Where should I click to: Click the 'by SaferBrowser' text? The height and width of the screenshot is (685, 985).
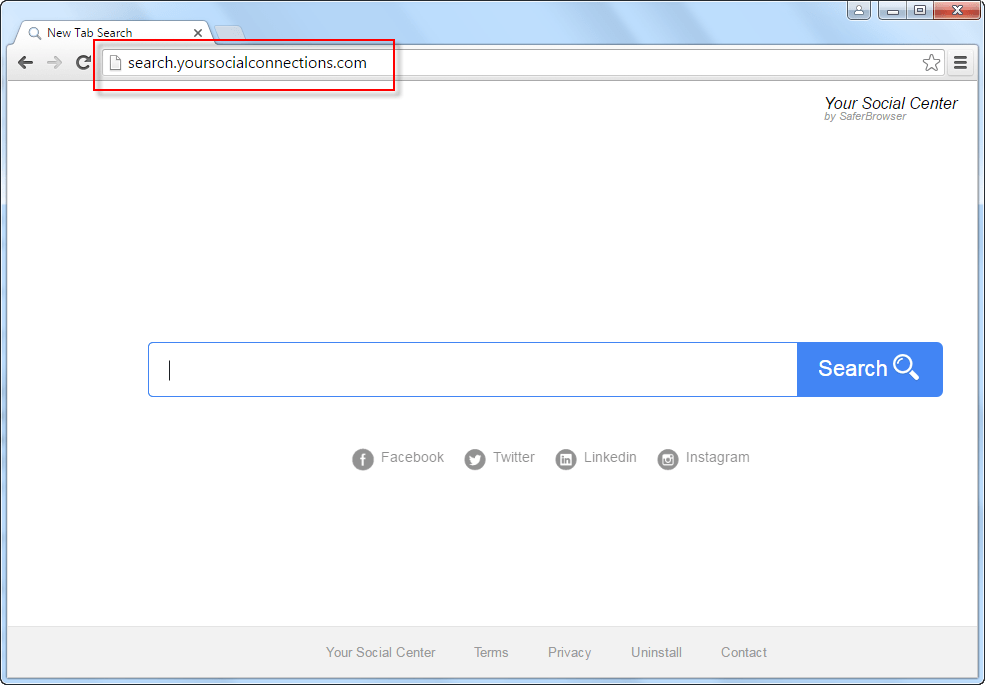(865, 116)
